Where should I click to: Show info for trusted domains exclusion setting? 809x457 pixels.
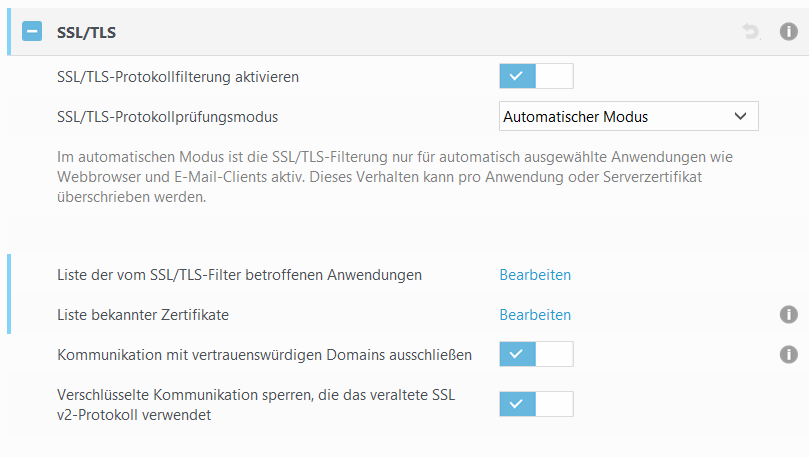click(x=788, y=354)
